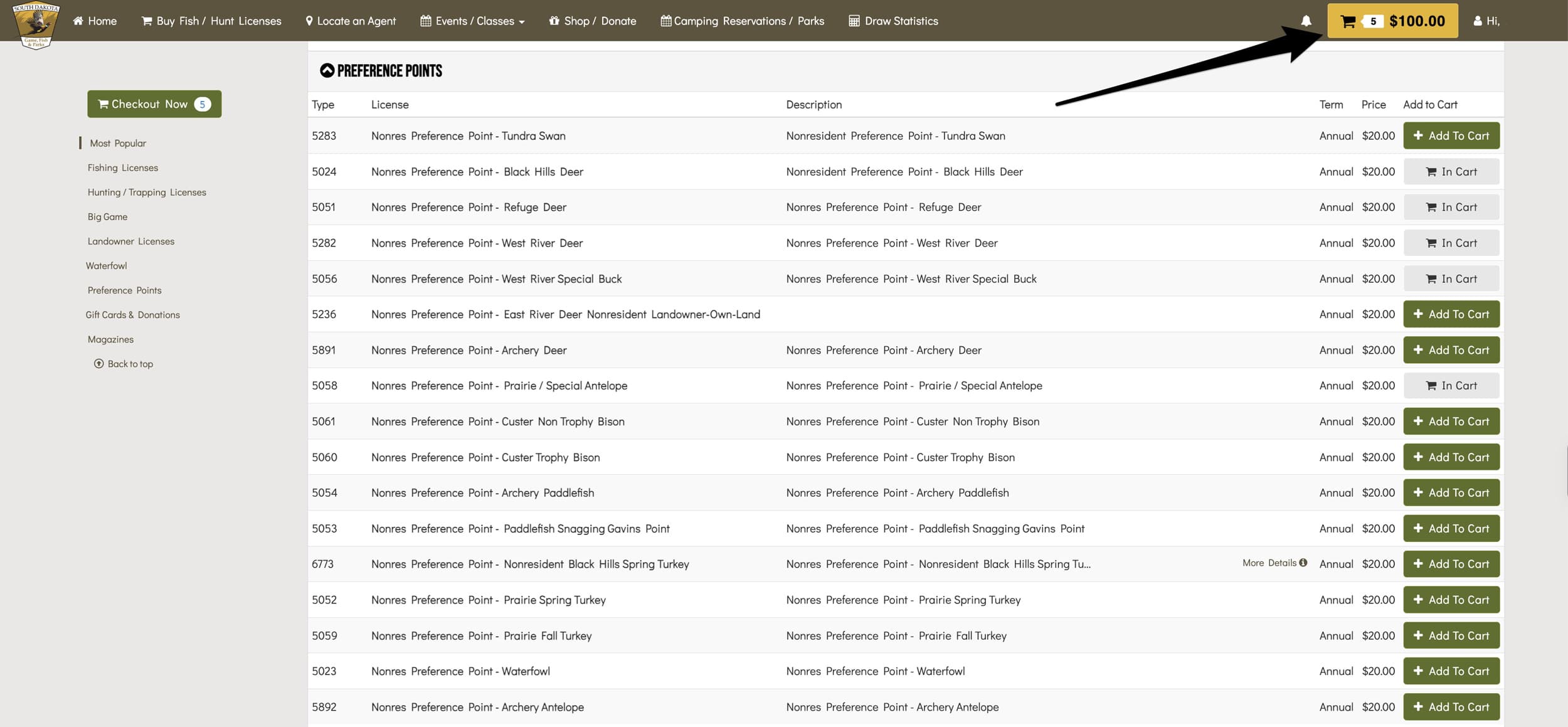Add Prairie Spring Turkey point to cart
This screenshot has width=1568, height=727.
click(1451, 600)
